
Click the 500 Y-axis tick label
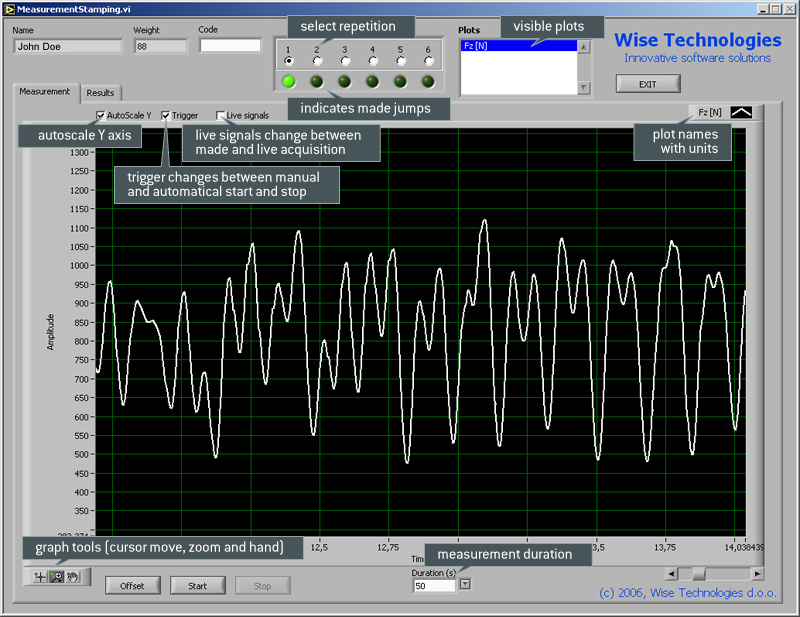click(x=82, y=454)
